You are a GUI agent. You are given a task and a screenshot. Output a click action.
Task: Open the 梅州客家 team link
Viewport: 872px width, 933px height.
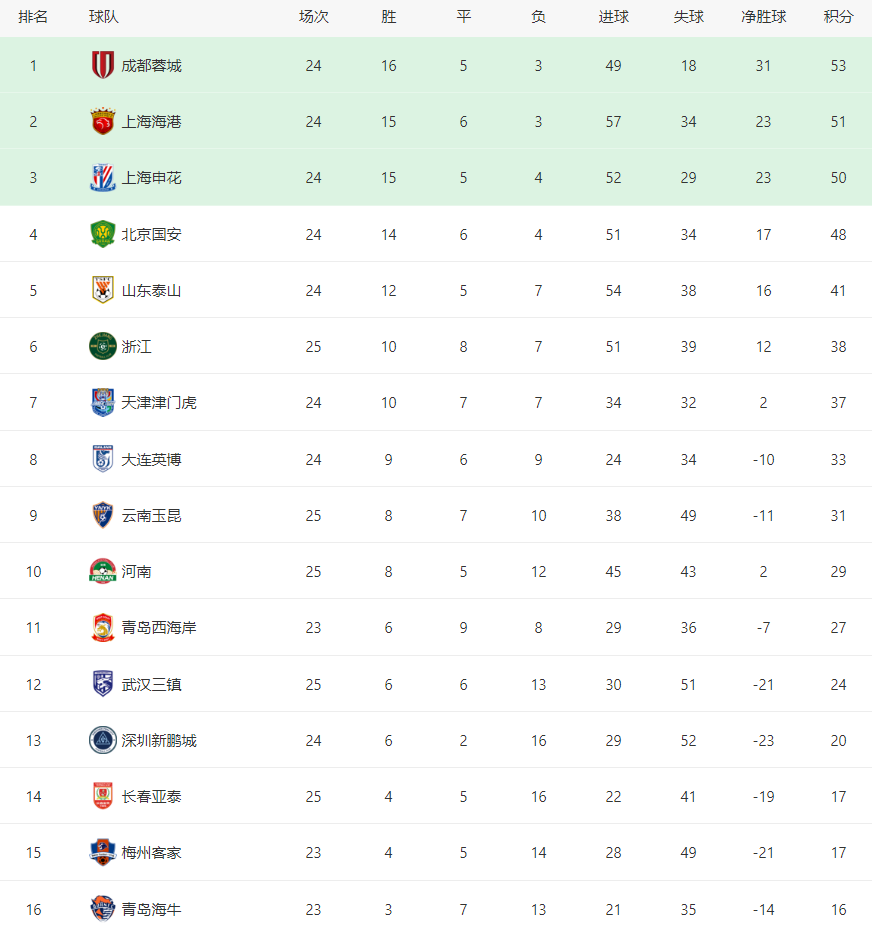(x=151, y=853)
